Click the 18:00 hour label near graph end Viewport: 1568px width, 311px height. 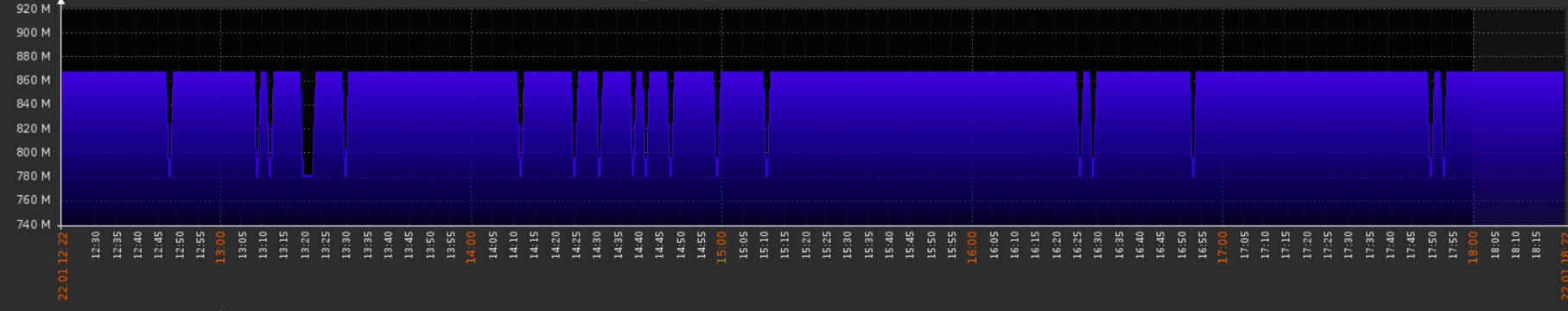pyautogui.click(x=1473, y=247)
